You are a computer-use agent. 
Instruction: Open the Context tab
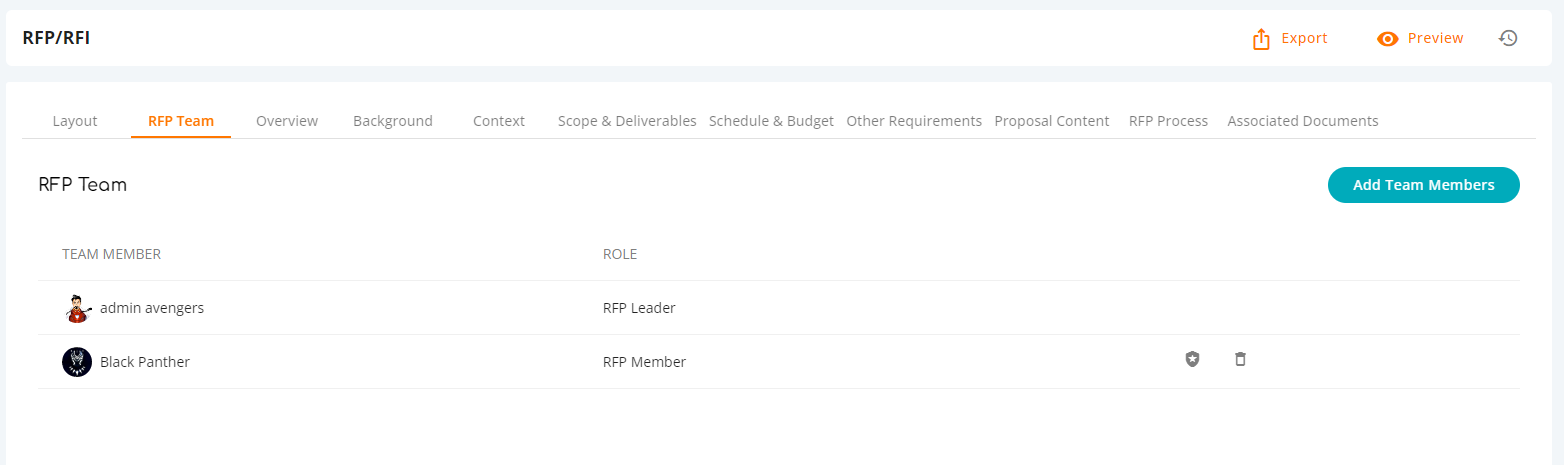pyautogui.click(x=499, y=121)
